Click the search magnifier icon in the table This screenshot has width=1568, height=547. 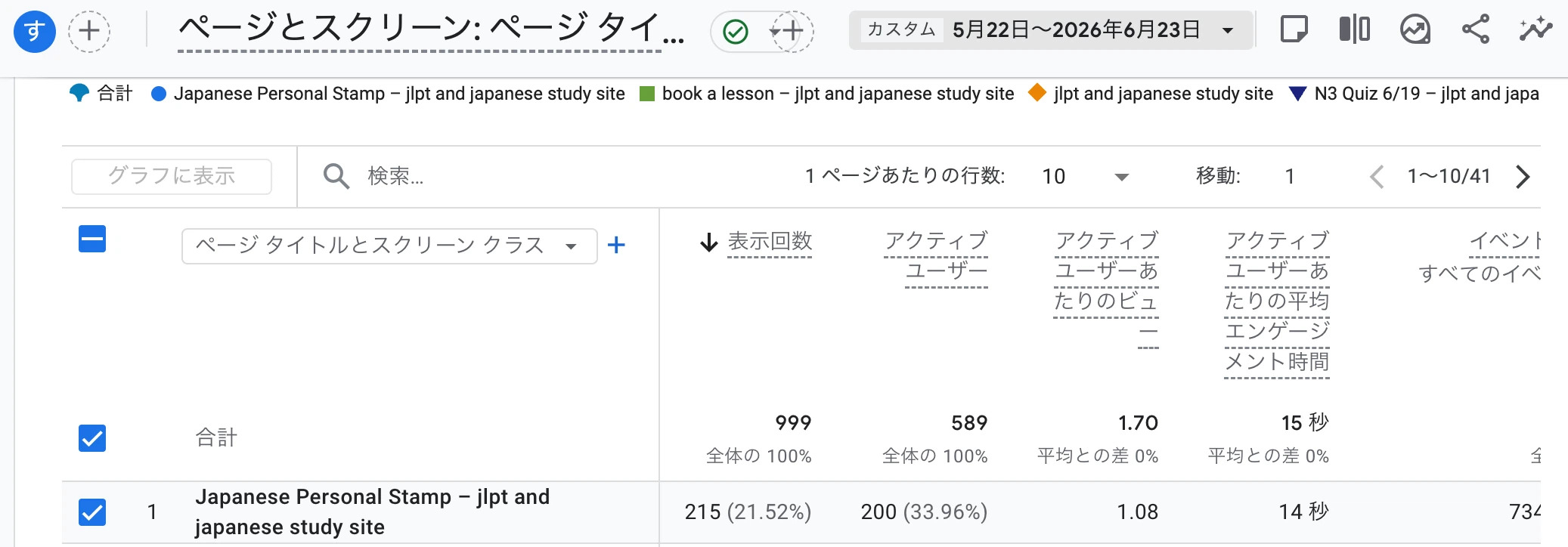coord(336,176)
